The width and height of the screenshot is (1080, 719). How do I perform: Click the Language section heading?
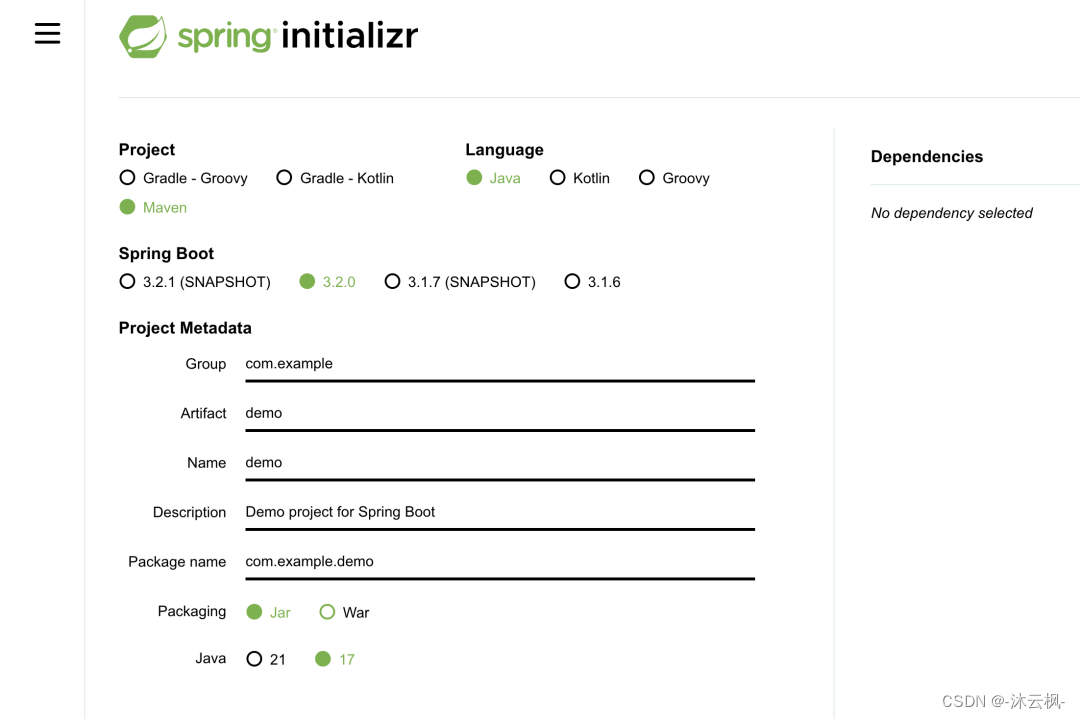(504, 149)
